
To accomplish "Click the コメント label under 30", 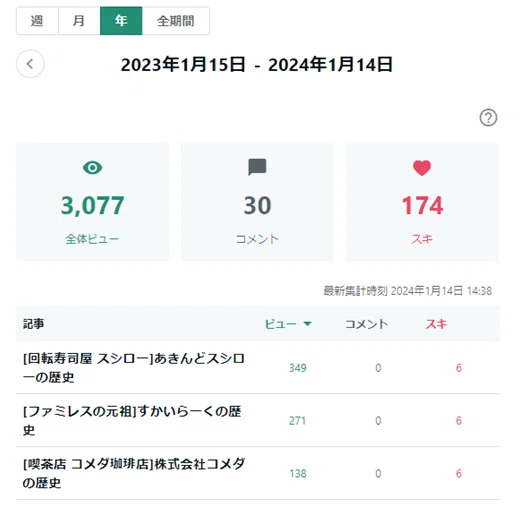I will (x=257, y=239).
